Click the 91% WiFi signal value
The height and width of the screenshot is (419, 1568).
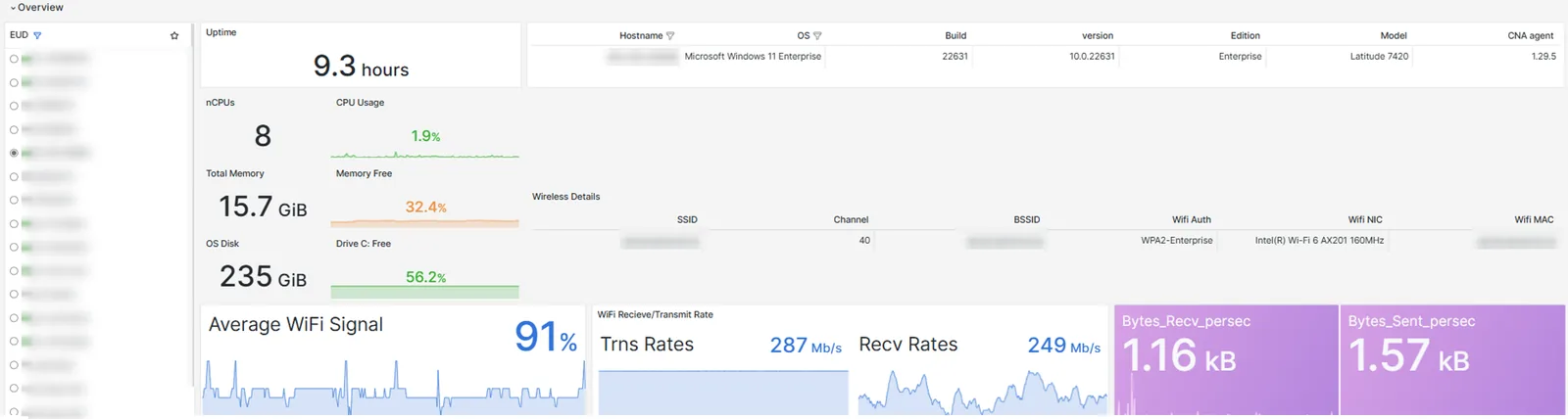point(546,338)
